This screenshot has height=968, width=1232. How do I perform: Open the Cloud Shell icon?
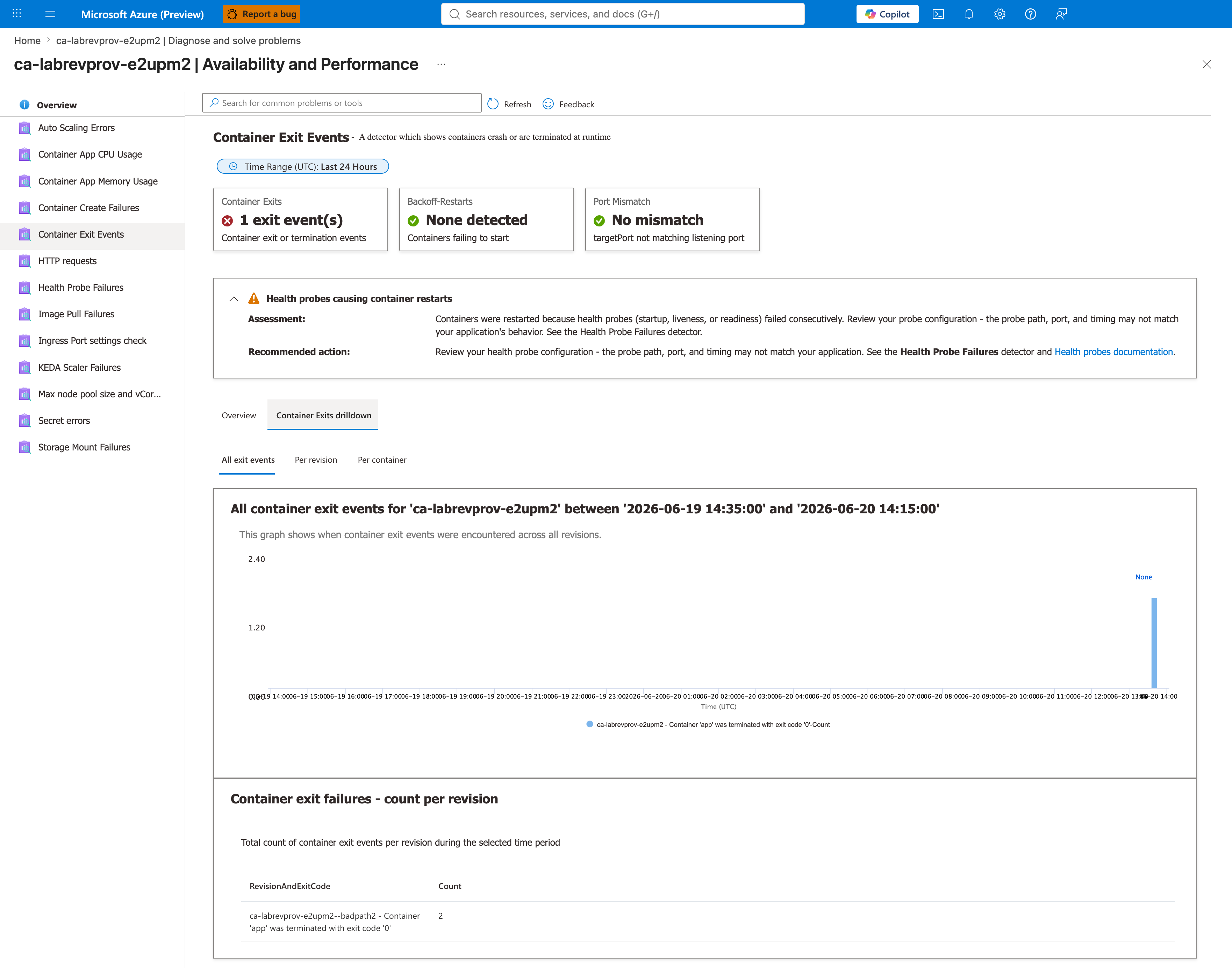pos(938,14)
